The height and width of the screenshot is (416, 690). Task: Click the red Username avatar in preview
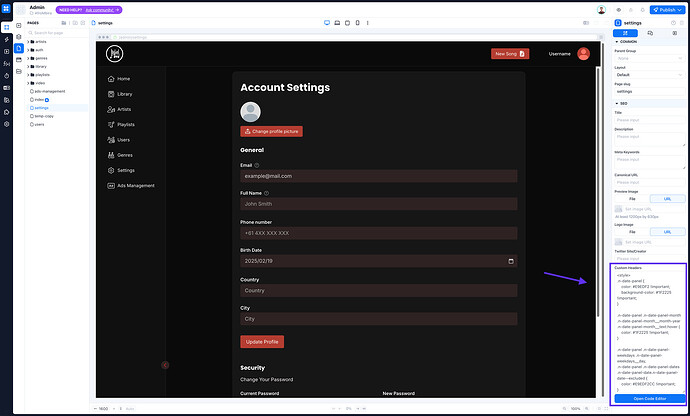584,54
